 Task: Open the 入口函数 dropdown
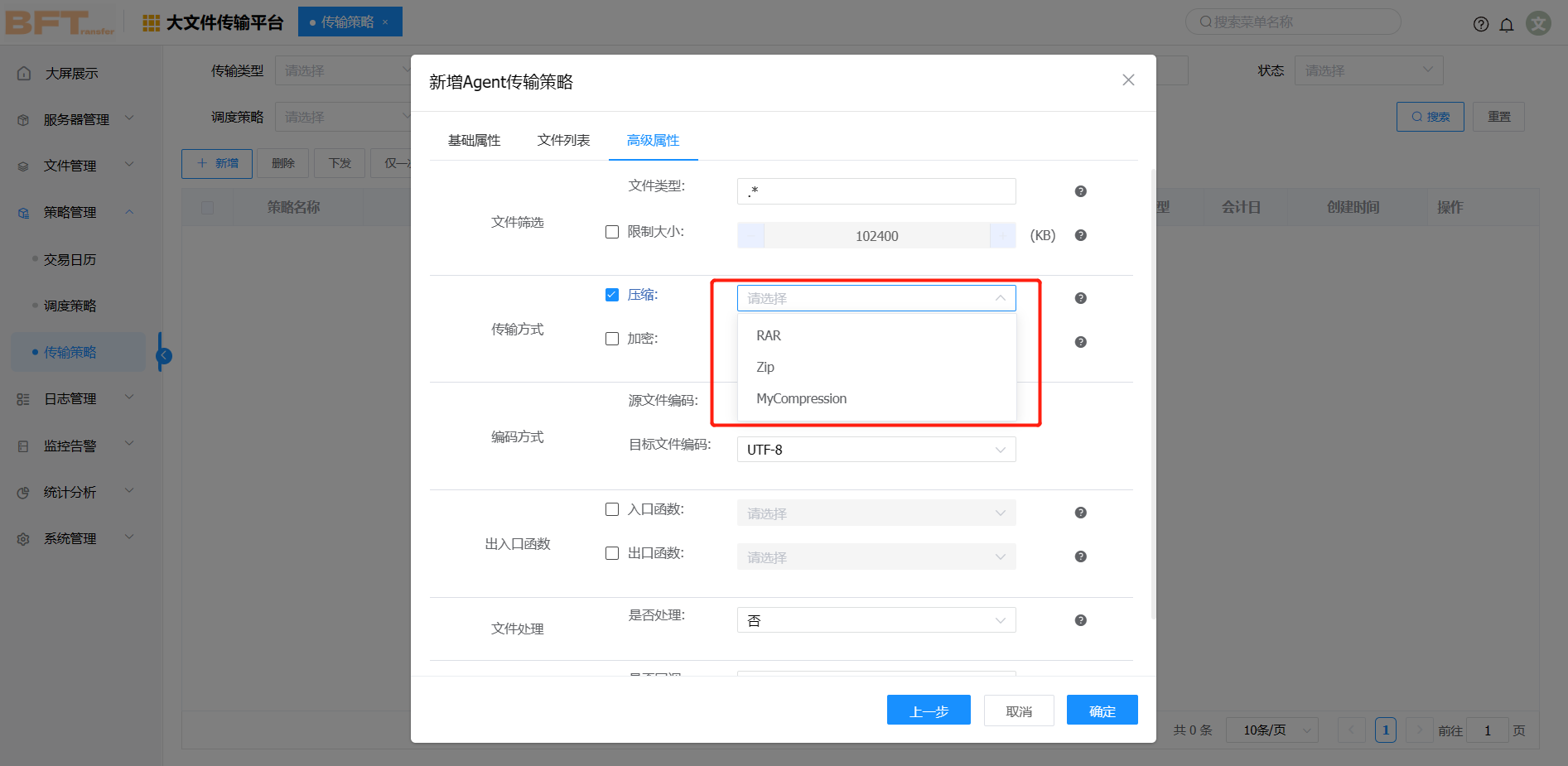876,513
